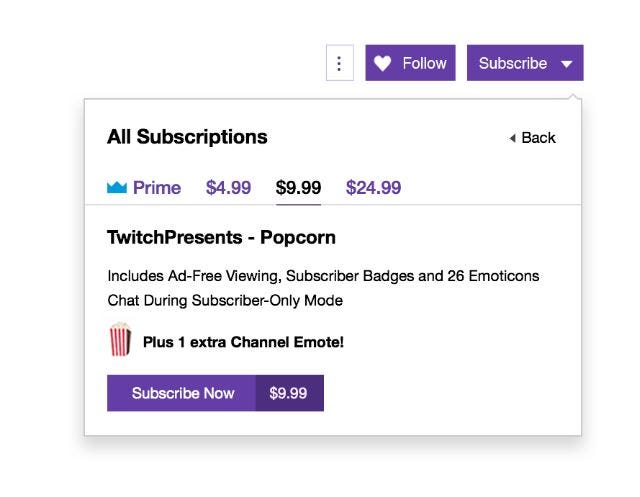
Task: Click the Ad-Free Viewing benefits description
Action: tap(323, 275)
